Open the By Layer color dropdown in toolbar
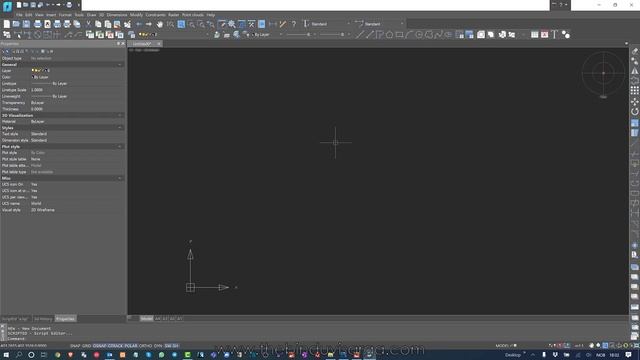This screenshot has width=640, height=360. tap(267, 35)
